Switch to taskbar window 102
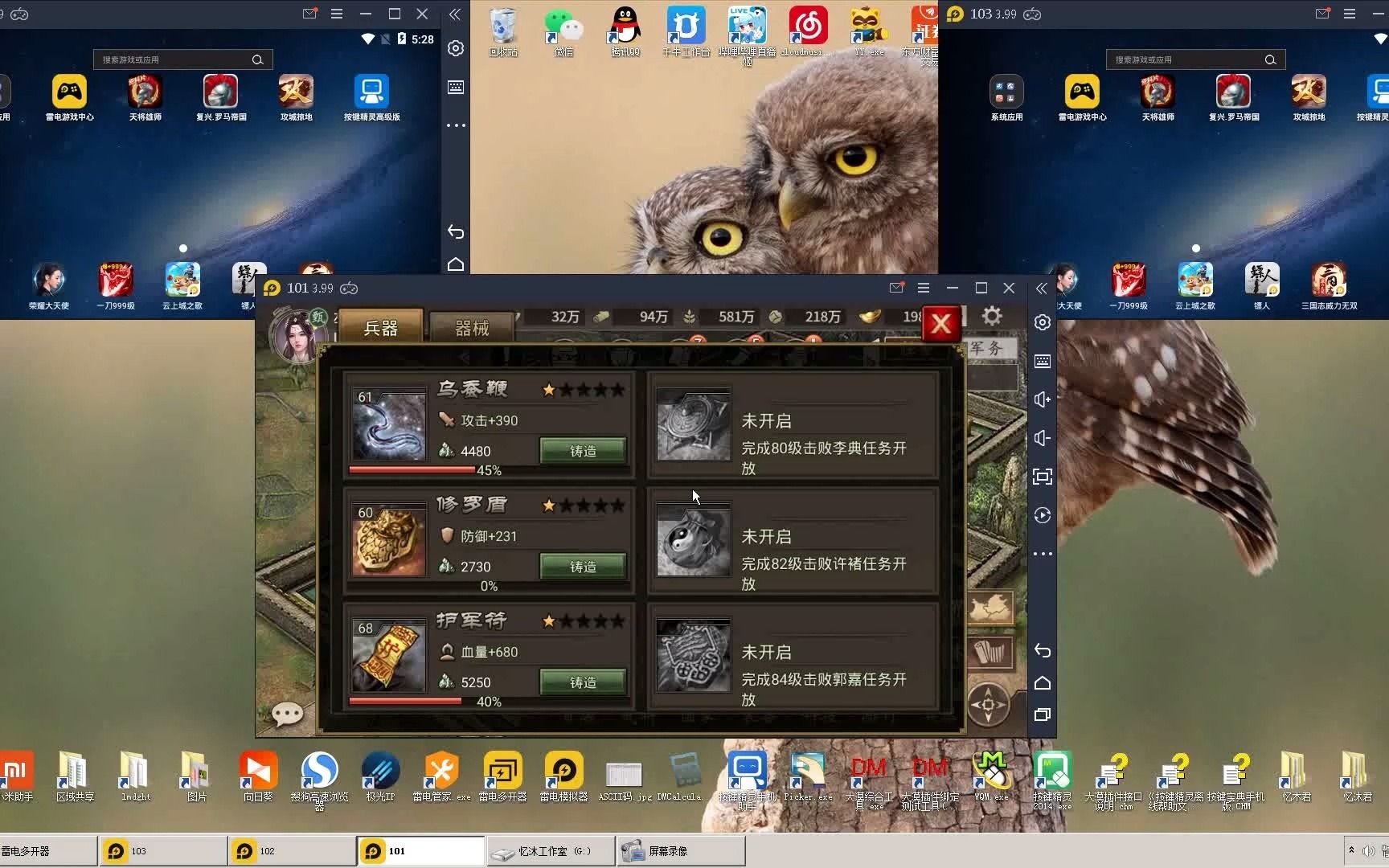 tap(292, 850)
